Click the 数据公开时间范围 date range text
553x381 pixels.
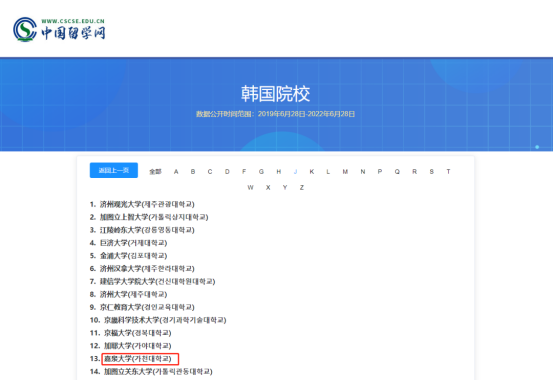click(275, 114)
